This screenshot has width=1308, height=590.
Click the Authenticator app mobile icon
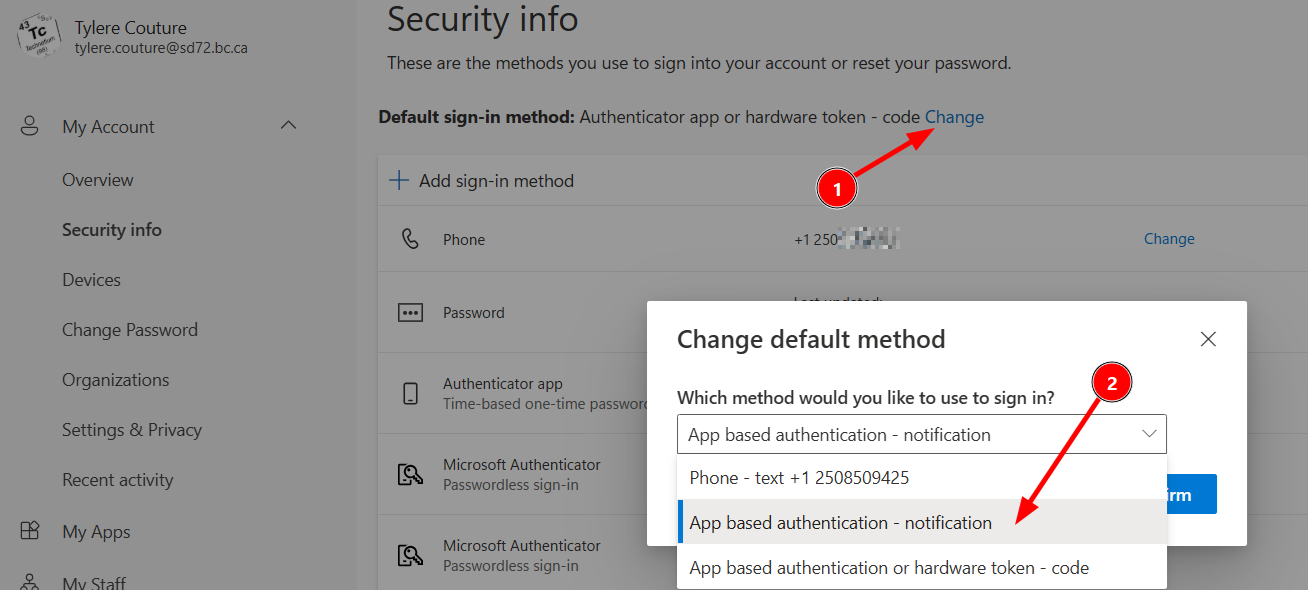point(410,393)
